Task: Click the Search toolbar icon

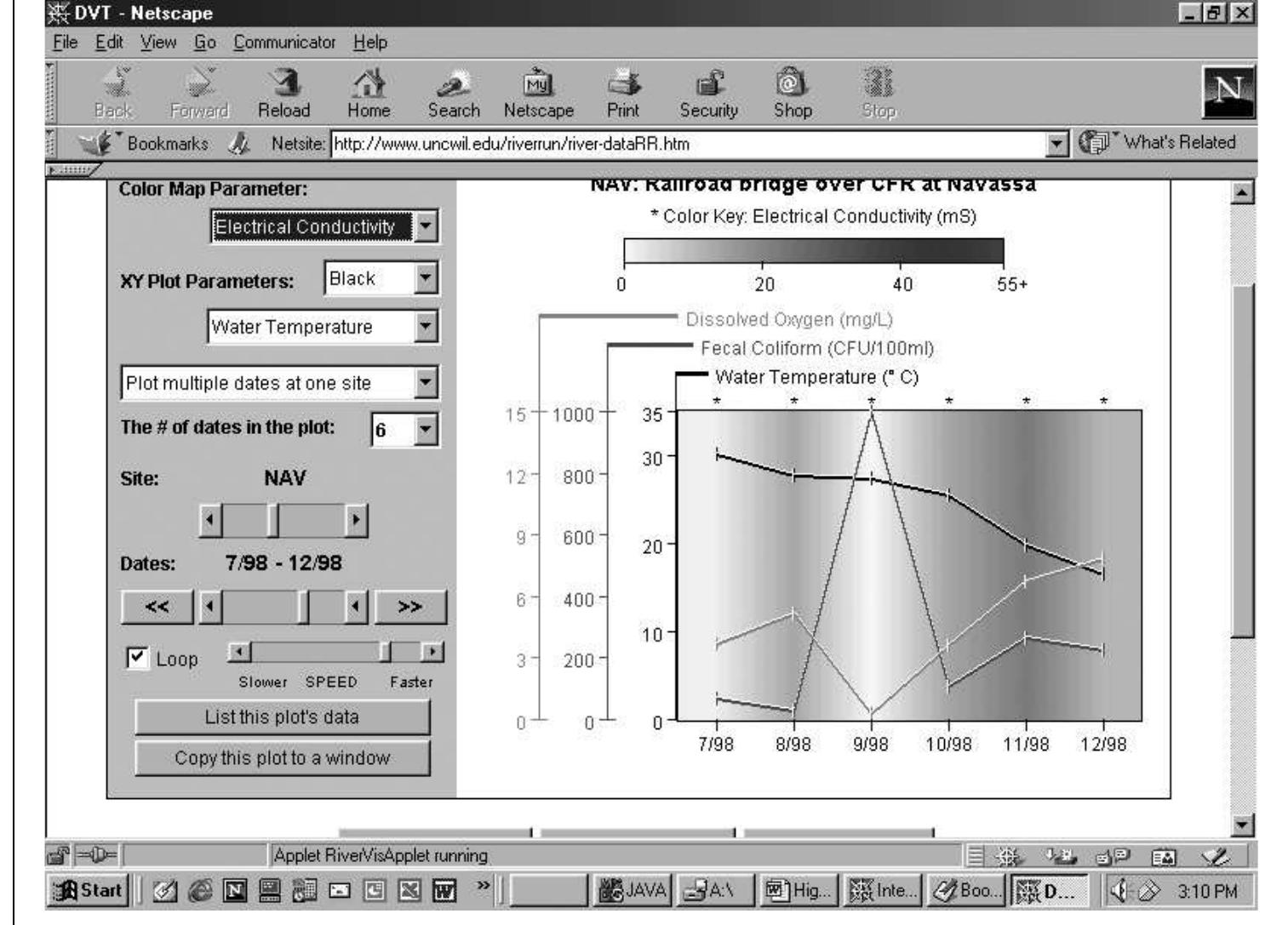Action: click(453, 89)
